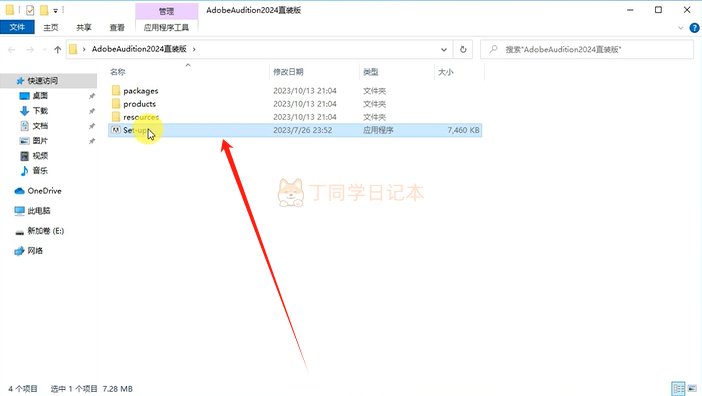Open 下载 in the navigation pane
The image size is (702, 396).
click(x=40, y=111)
